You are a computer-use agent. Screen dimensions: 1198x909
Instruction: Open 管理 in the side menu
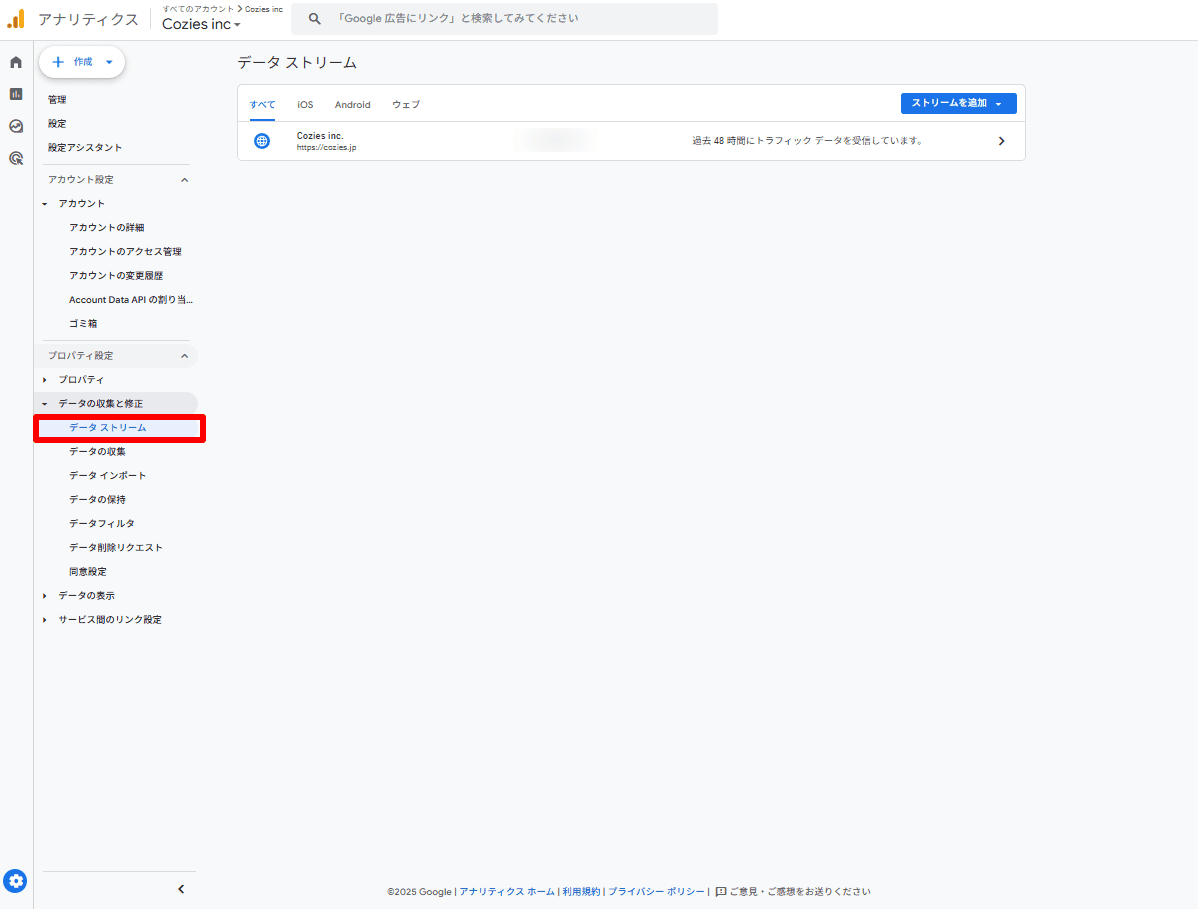point(57,99)
